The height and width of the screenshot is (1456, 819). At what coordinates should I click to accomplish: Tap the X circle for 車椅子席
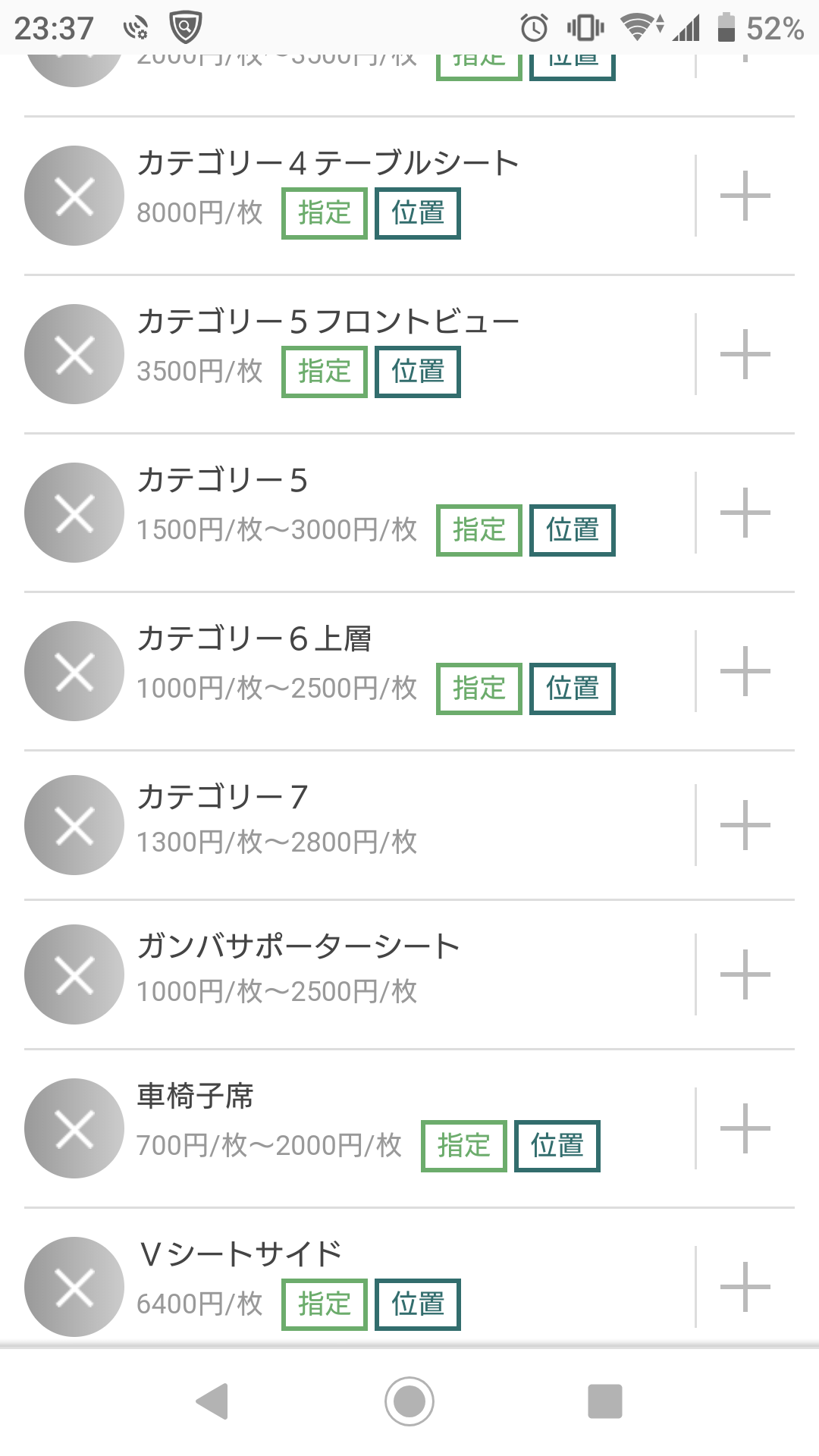[74, 1128]
